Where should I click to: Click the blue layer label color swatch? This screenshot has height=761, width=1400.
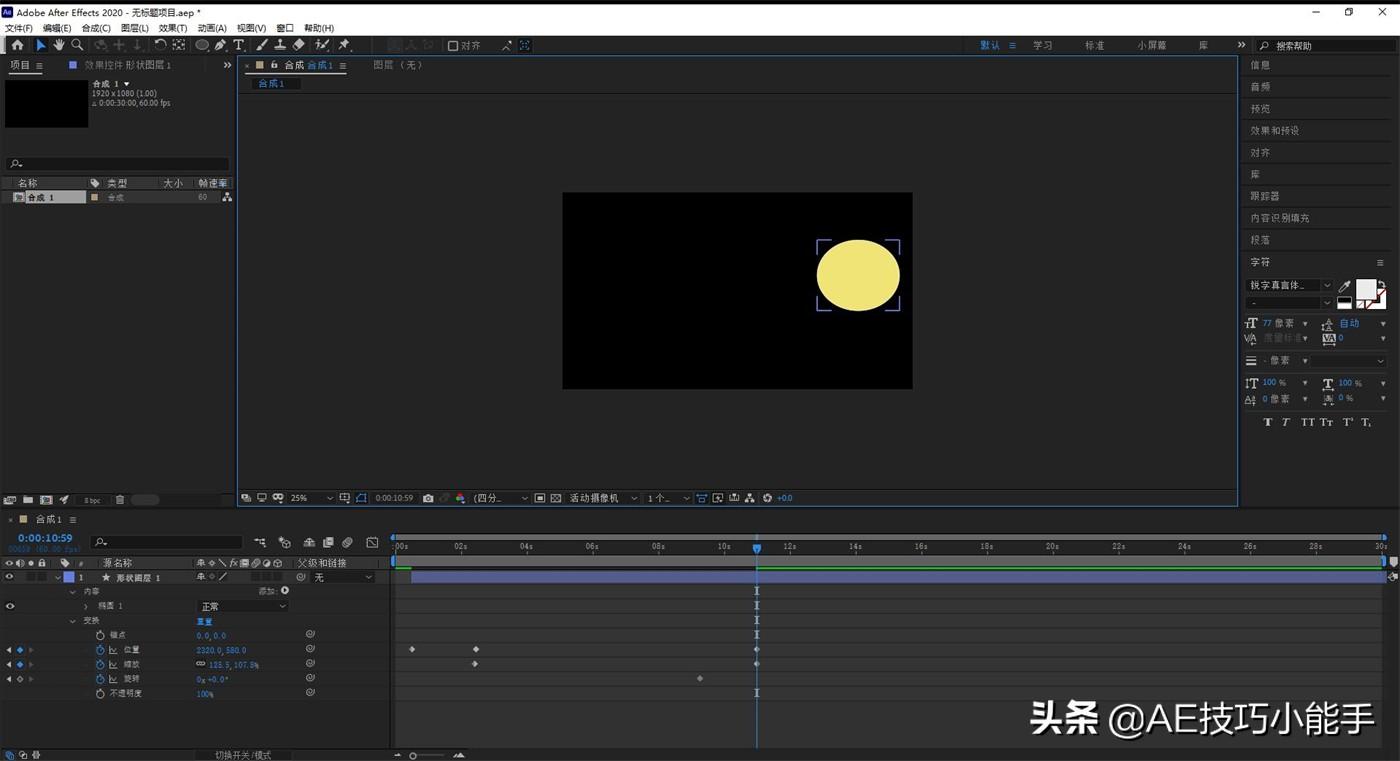point(69,577)
